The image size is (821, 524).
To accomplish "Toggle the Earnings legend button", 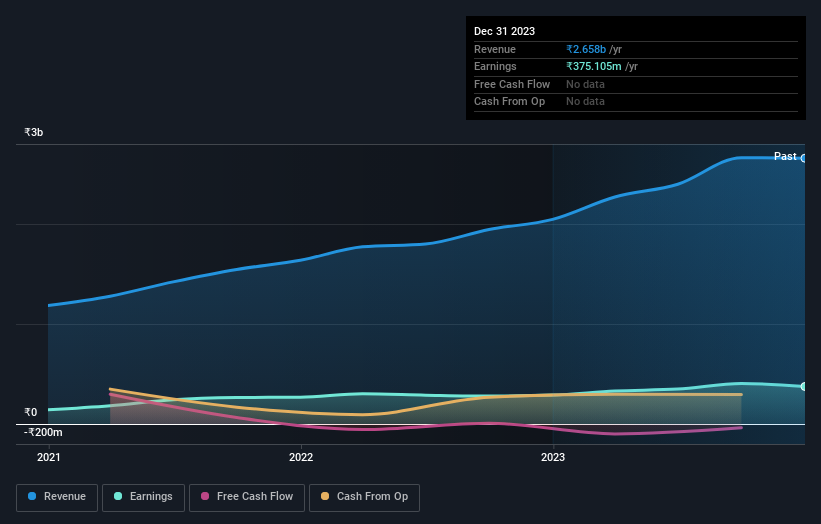I will (143, 497).
